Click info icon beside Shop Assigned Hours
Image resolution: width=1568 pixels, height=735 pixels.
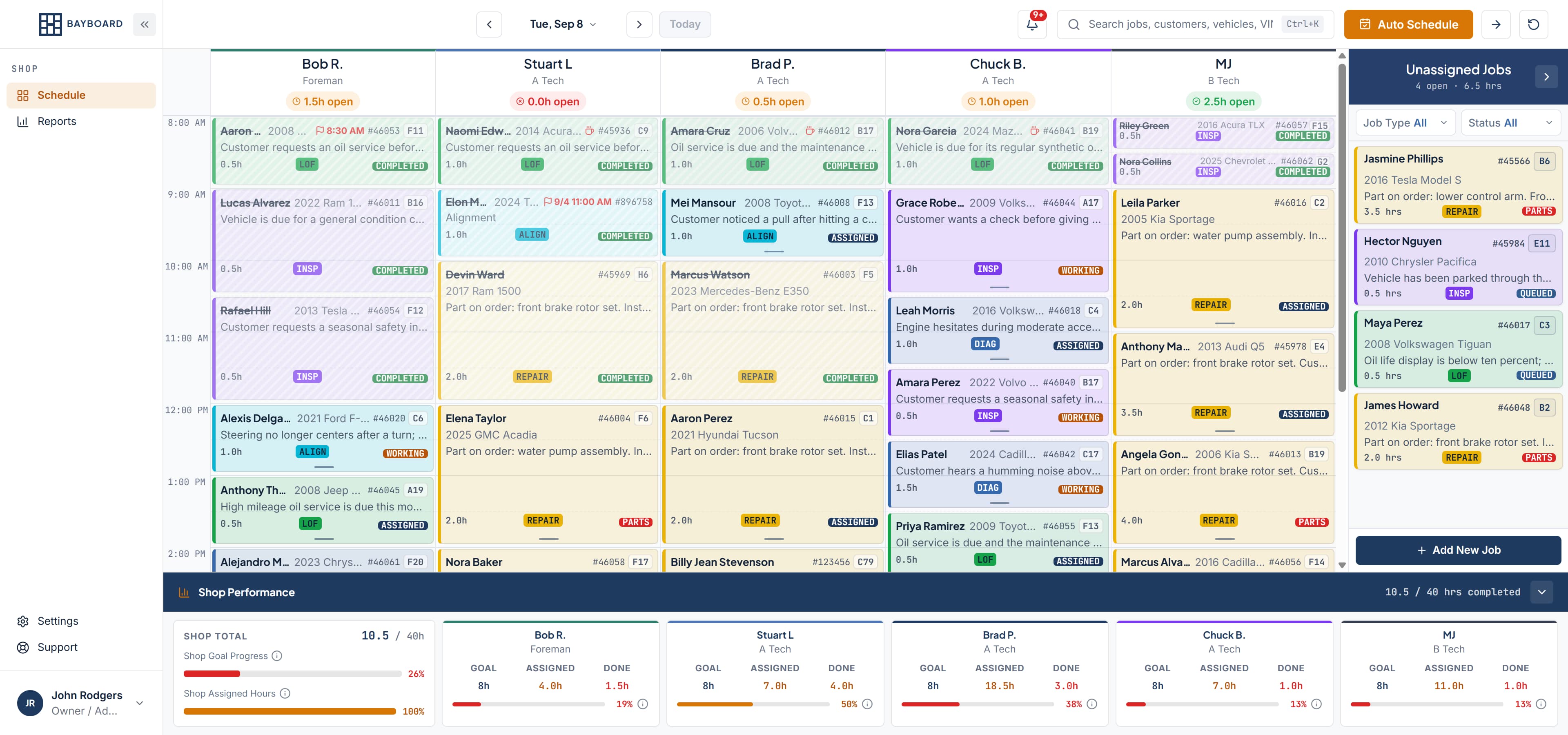pyautogui.click(x=285, y=693)
